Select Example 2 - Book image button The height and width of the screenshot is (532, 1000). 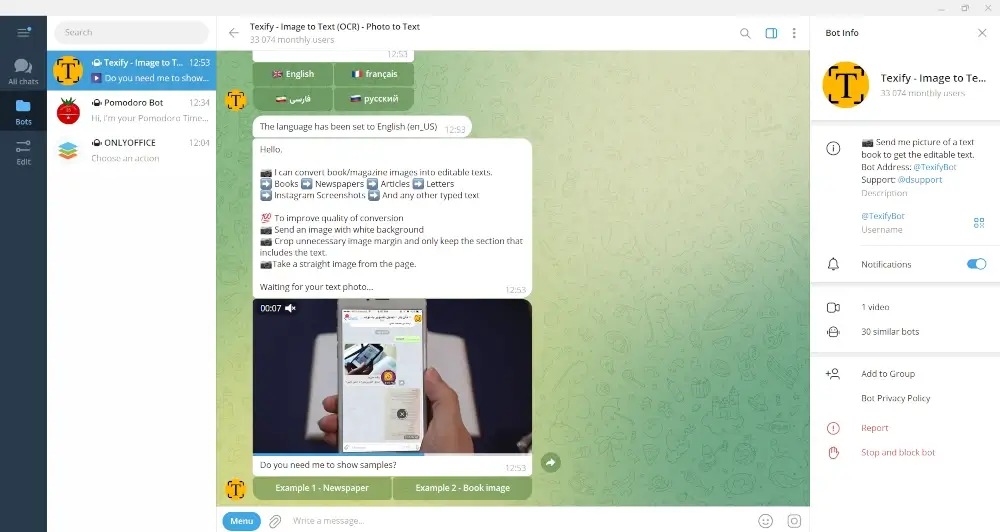(x=462, y=488)
